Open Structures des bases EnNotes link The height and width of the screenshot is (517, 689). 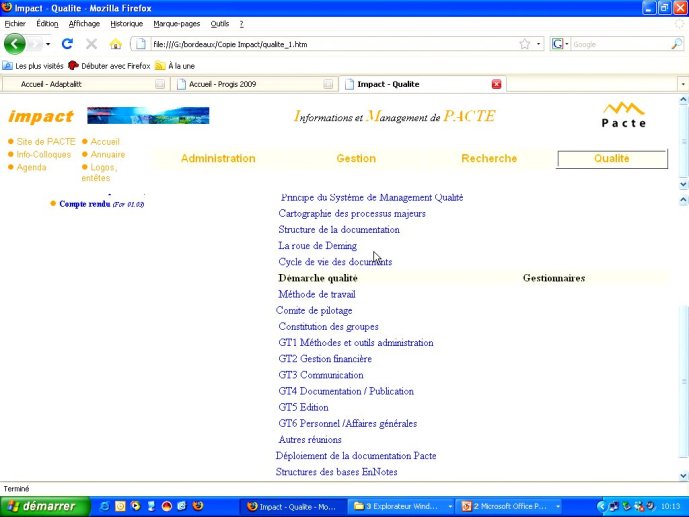tap(337, 472)
